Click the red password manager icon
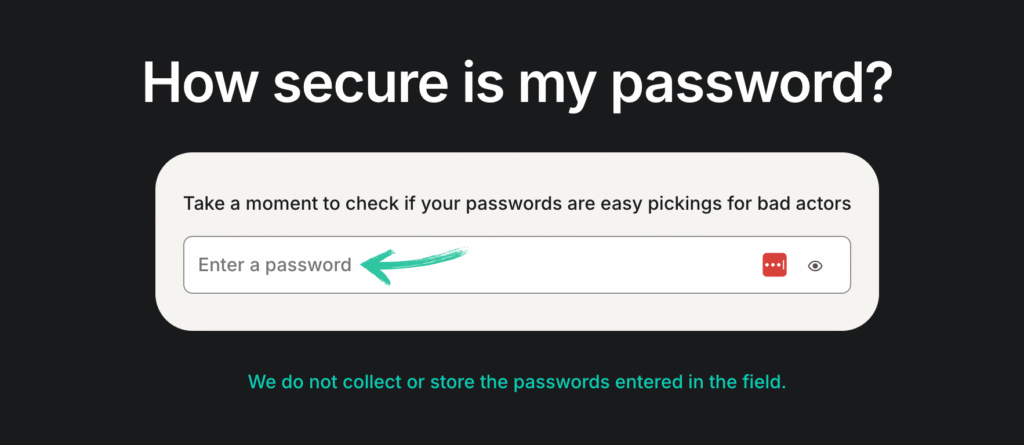The image size is (1024, 445). coord(775,265)
